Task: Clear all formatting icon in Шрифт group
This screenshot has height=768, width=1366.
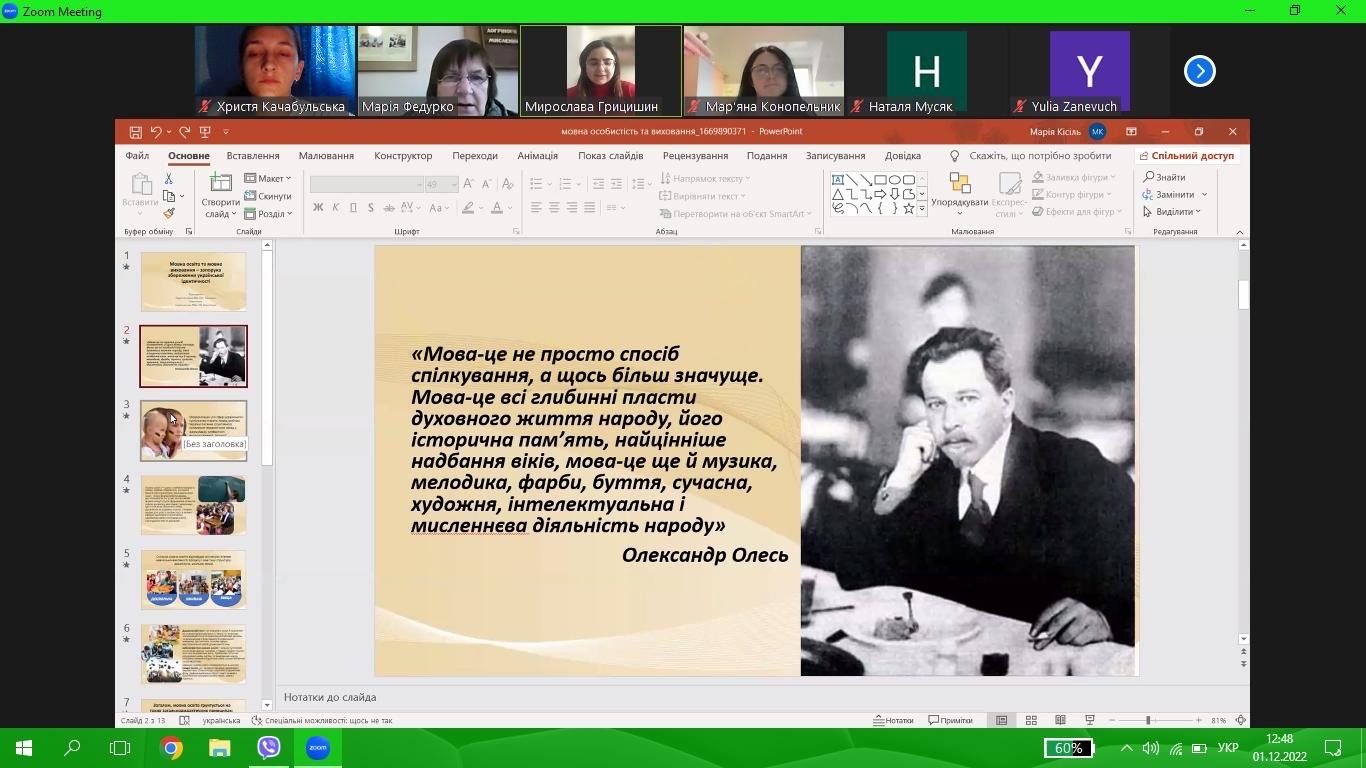Action: pyautogui.click(x=507, y=184)
